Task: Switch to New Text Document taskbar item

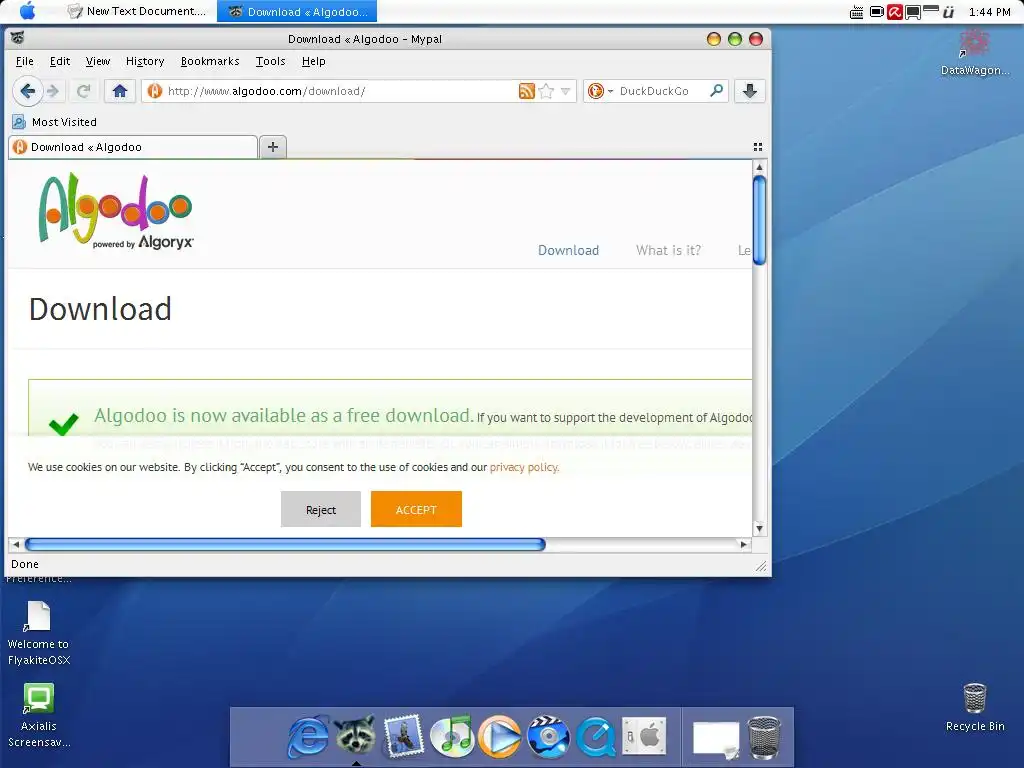Action: (x=137, y=11)
